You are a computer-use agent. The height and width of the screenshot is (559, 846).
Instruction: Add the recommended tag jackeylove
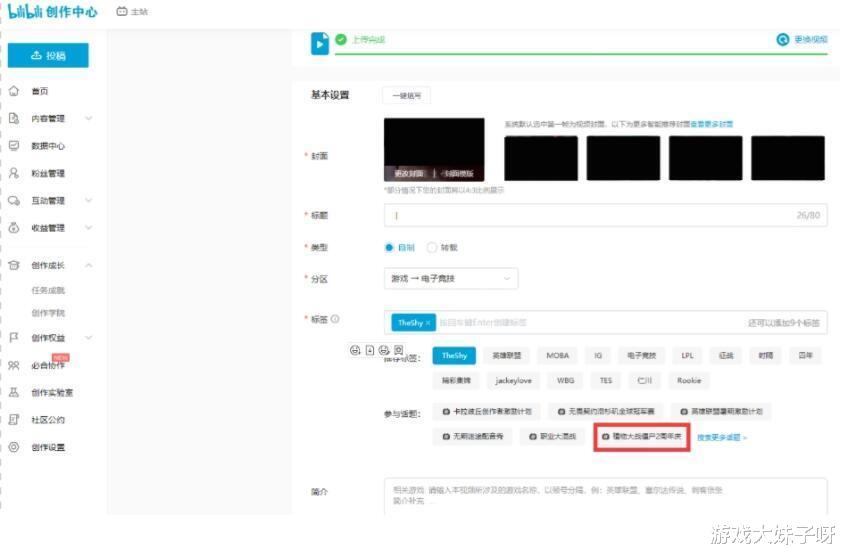click(x=513, y=380)
